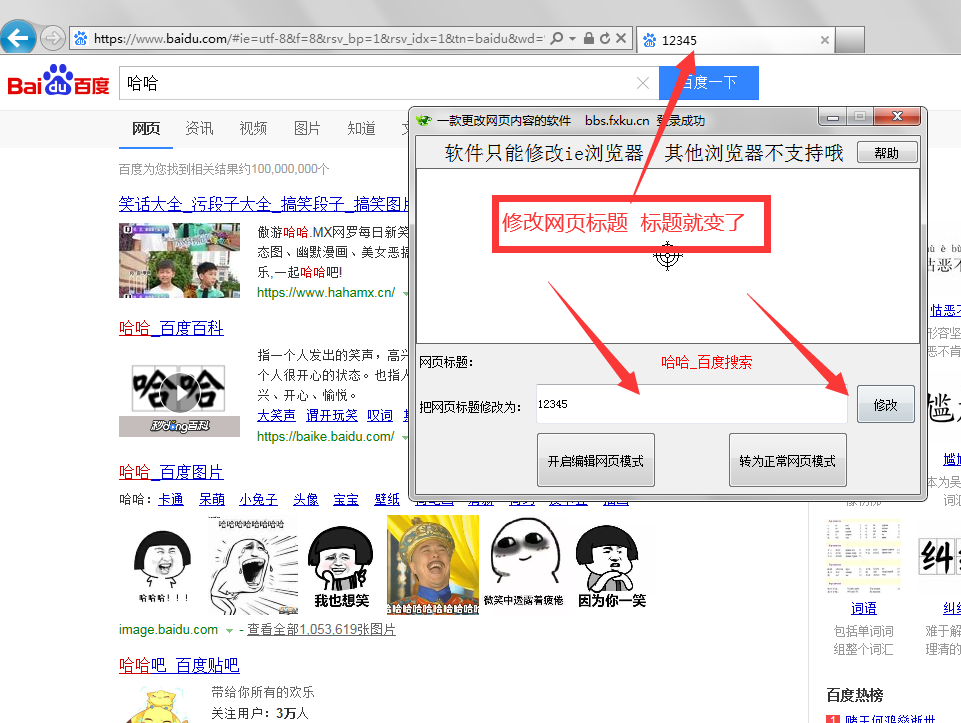Switch to the 图片 search tab
Viewport: 961px width, 723px height.
click(x=307, y=128)
